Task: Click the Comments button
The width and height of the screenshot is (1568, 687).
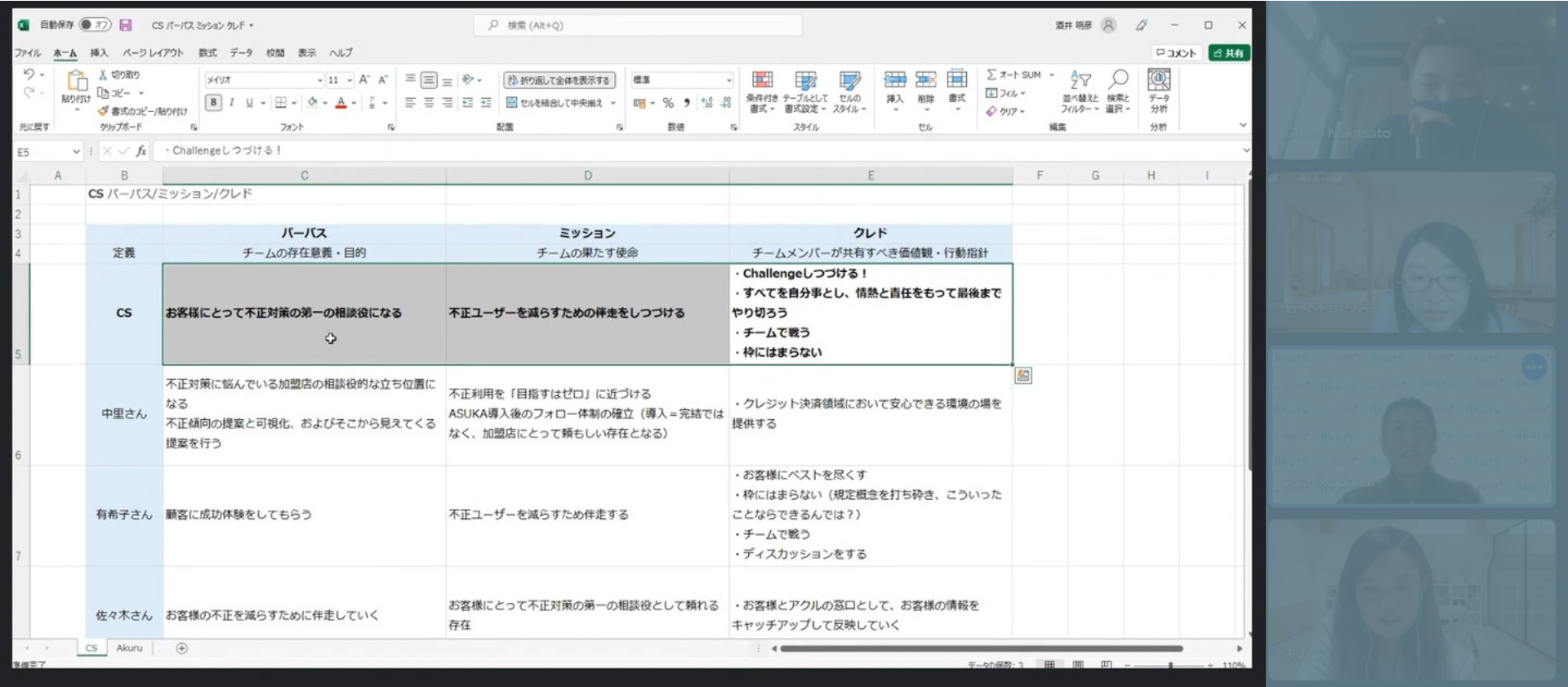Action: click(1177, 53)
